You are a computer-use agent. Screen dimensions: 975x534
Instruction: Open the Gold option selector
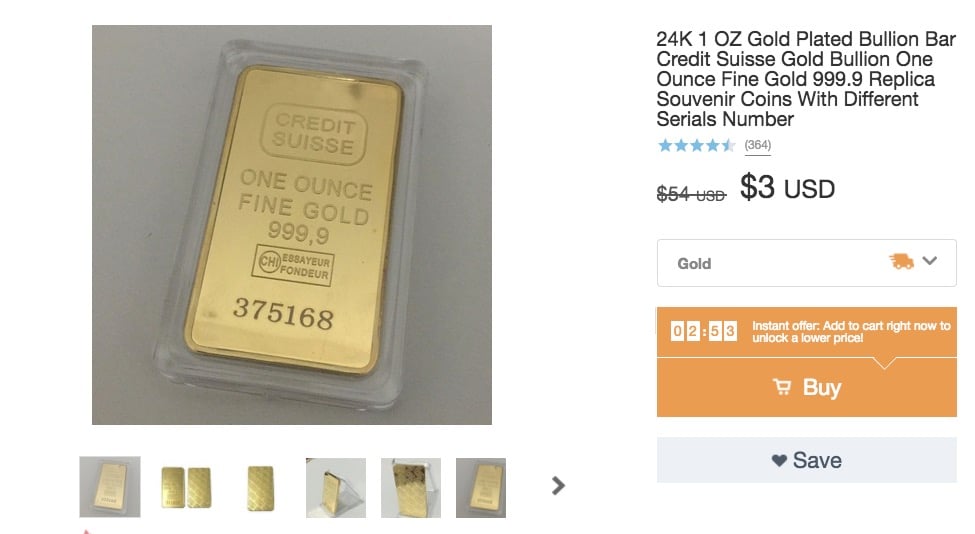[806, 263]
